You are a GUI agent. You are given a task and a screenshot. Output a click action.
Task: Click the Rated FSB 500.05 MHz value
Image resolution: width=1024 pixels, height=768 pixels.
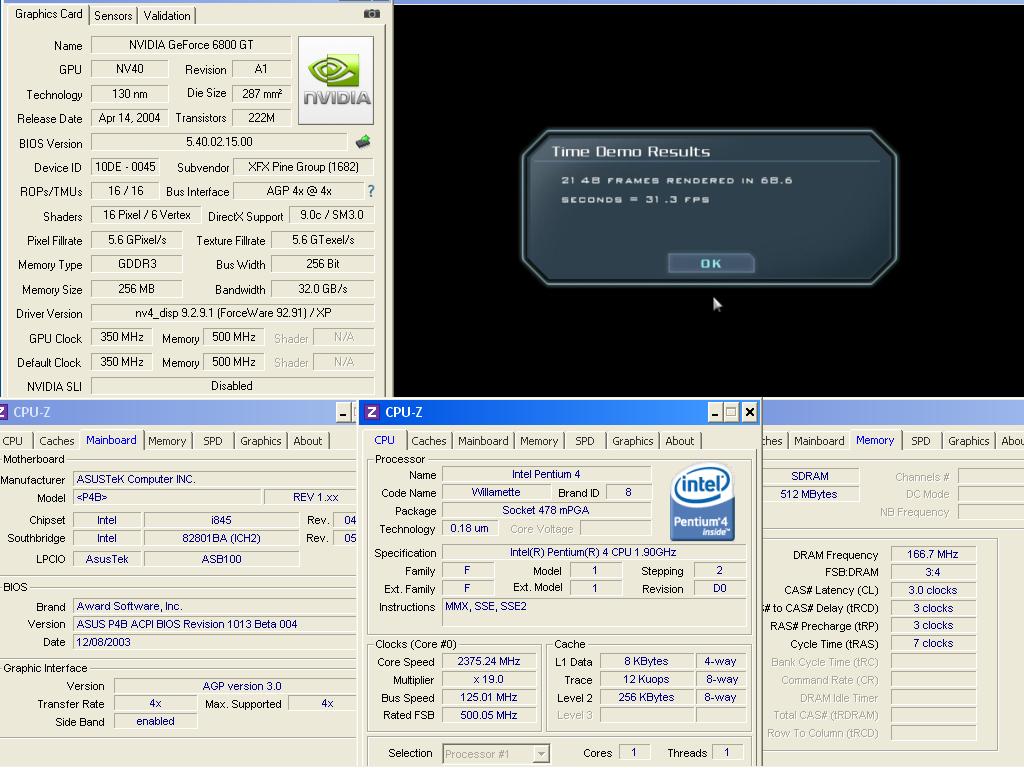pos(489,715)
